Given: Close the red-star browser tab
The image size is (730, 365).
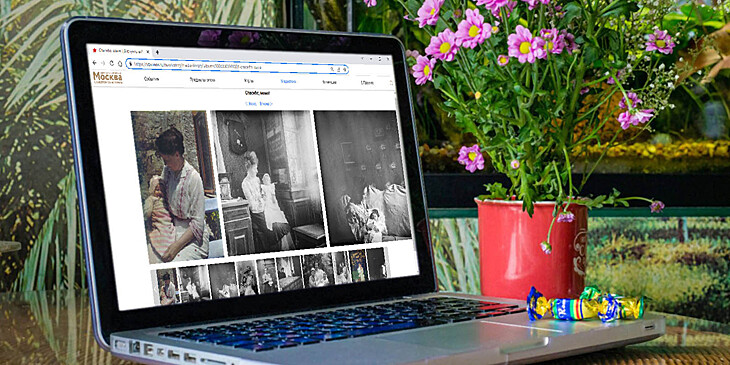Looking at the screenshot, I should coord(148,51).
